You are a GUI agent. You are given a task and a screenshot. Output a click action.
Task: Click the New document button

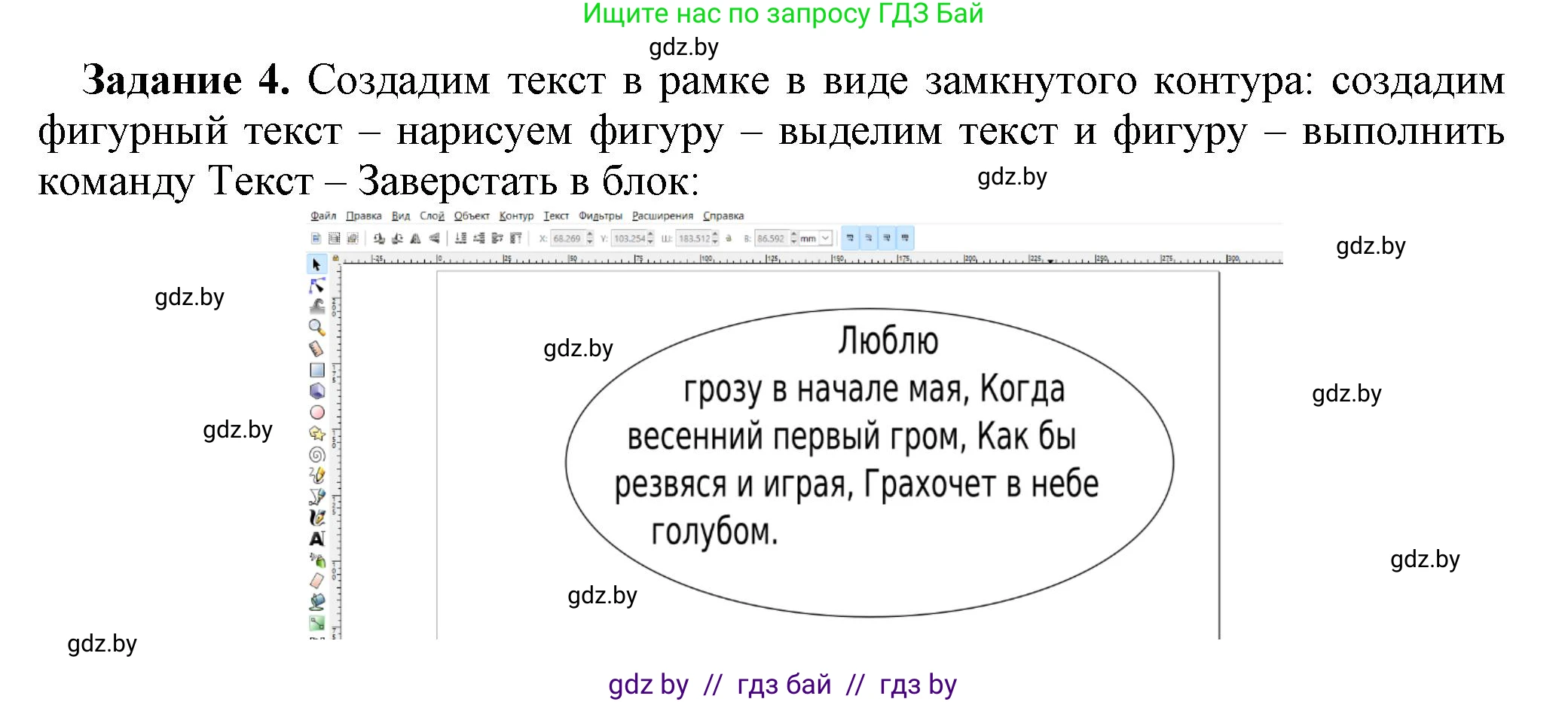click(x=315, y=238)
